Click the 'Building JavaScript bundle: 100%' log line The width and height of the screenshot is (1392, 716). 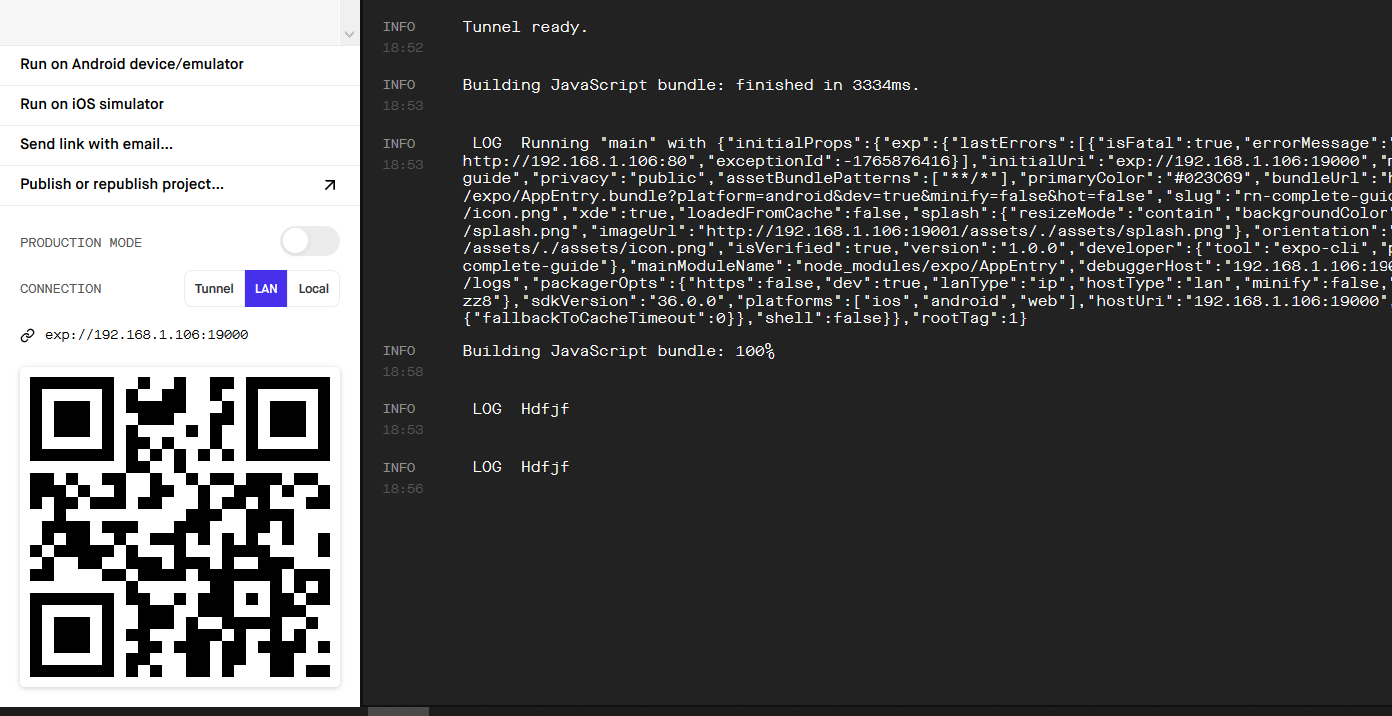point(618,351)
